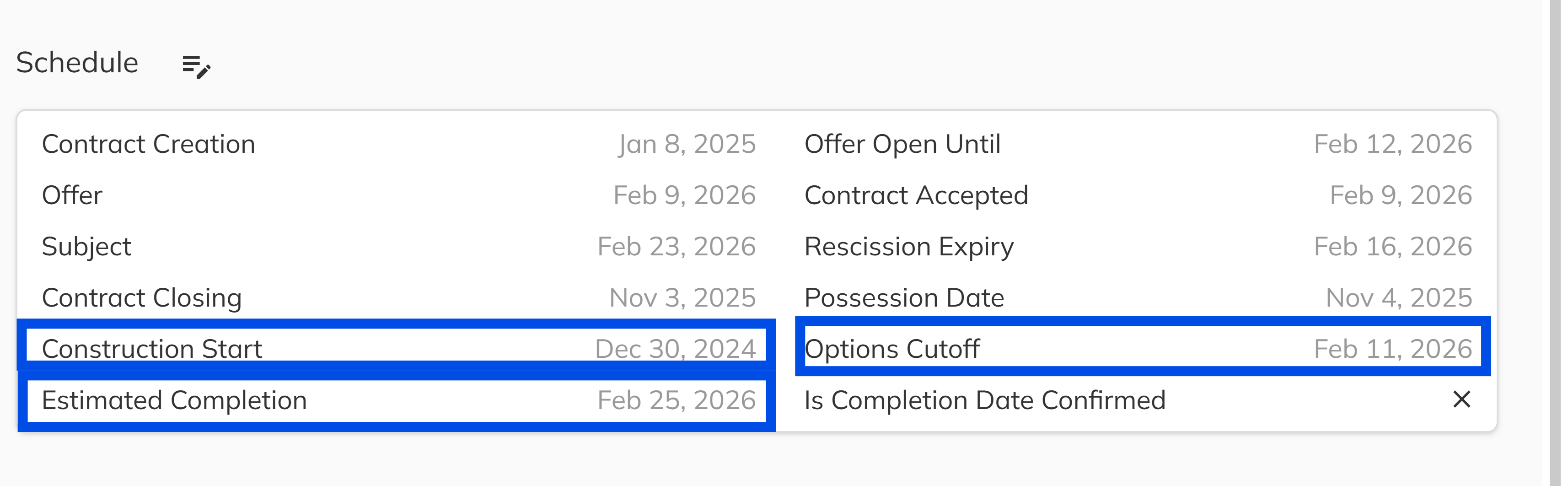1568x486 pixels.
Task: Click the highlighted Options Cutoff row
Action: 1138,348
